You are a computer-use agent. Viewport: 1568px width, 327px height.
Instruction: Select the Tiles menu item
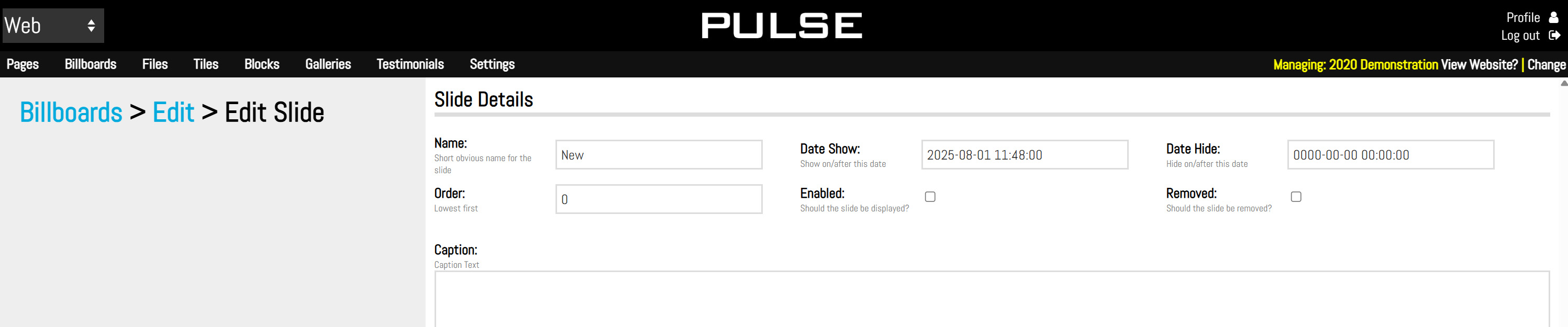(x=206, y=64)
